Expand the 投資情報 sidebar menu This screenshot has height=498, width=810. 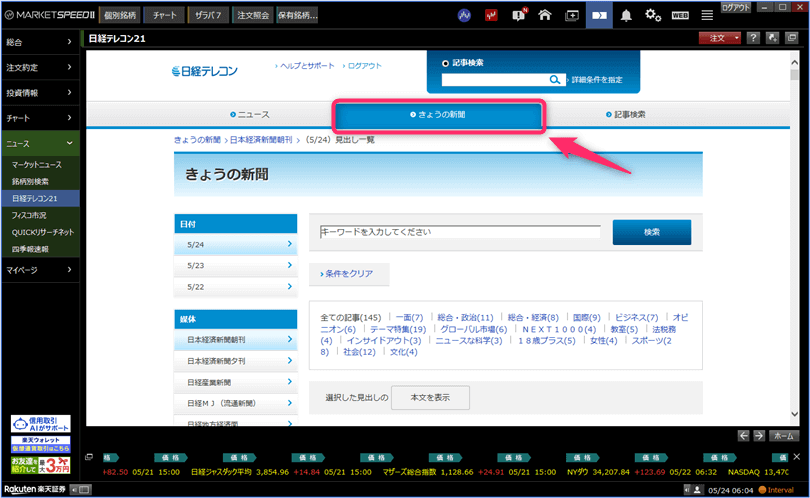pyautogui.click(x=40, y=92)
